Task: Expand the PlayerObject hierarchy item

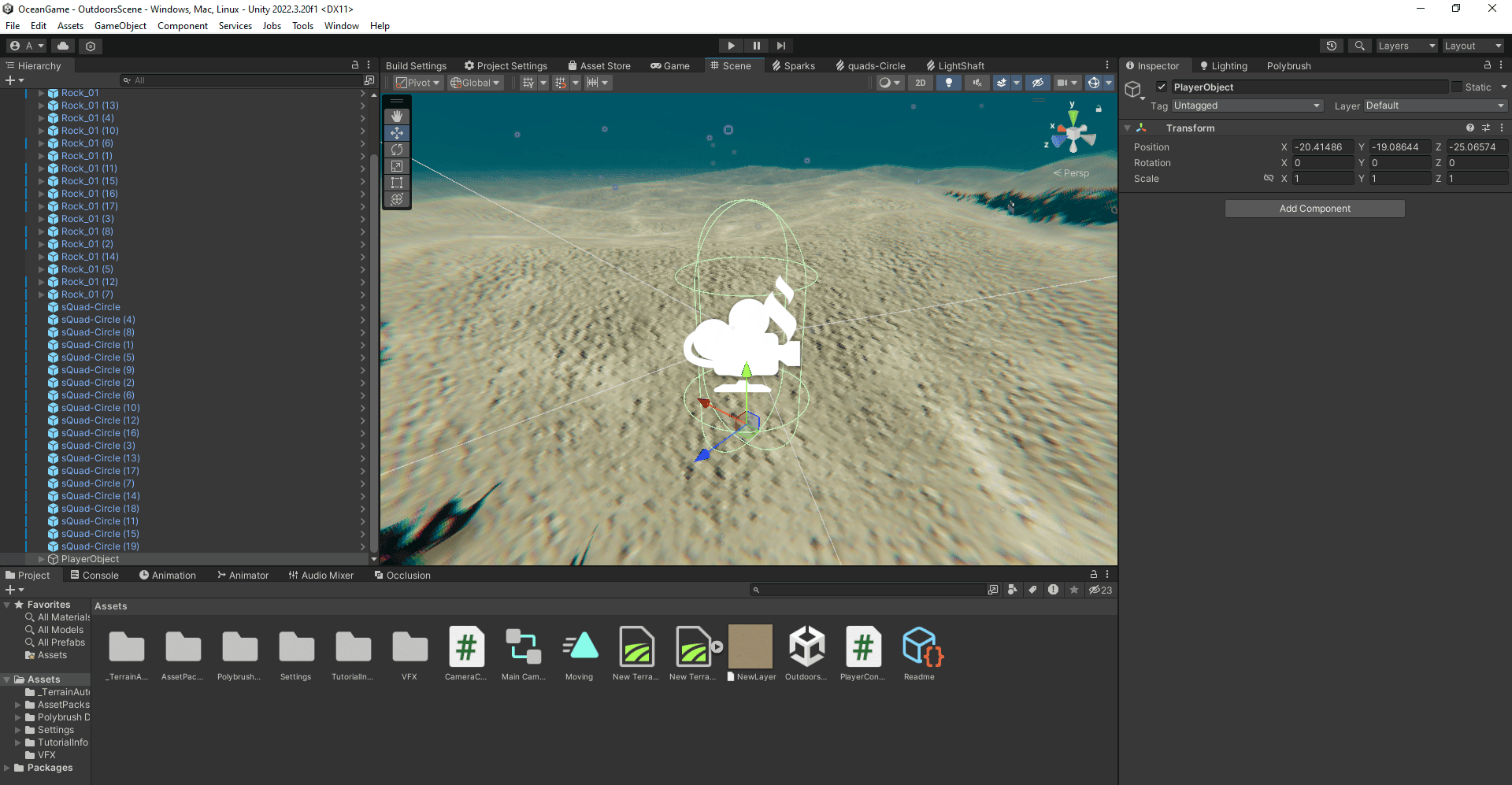Action: (x=42, y=559)
